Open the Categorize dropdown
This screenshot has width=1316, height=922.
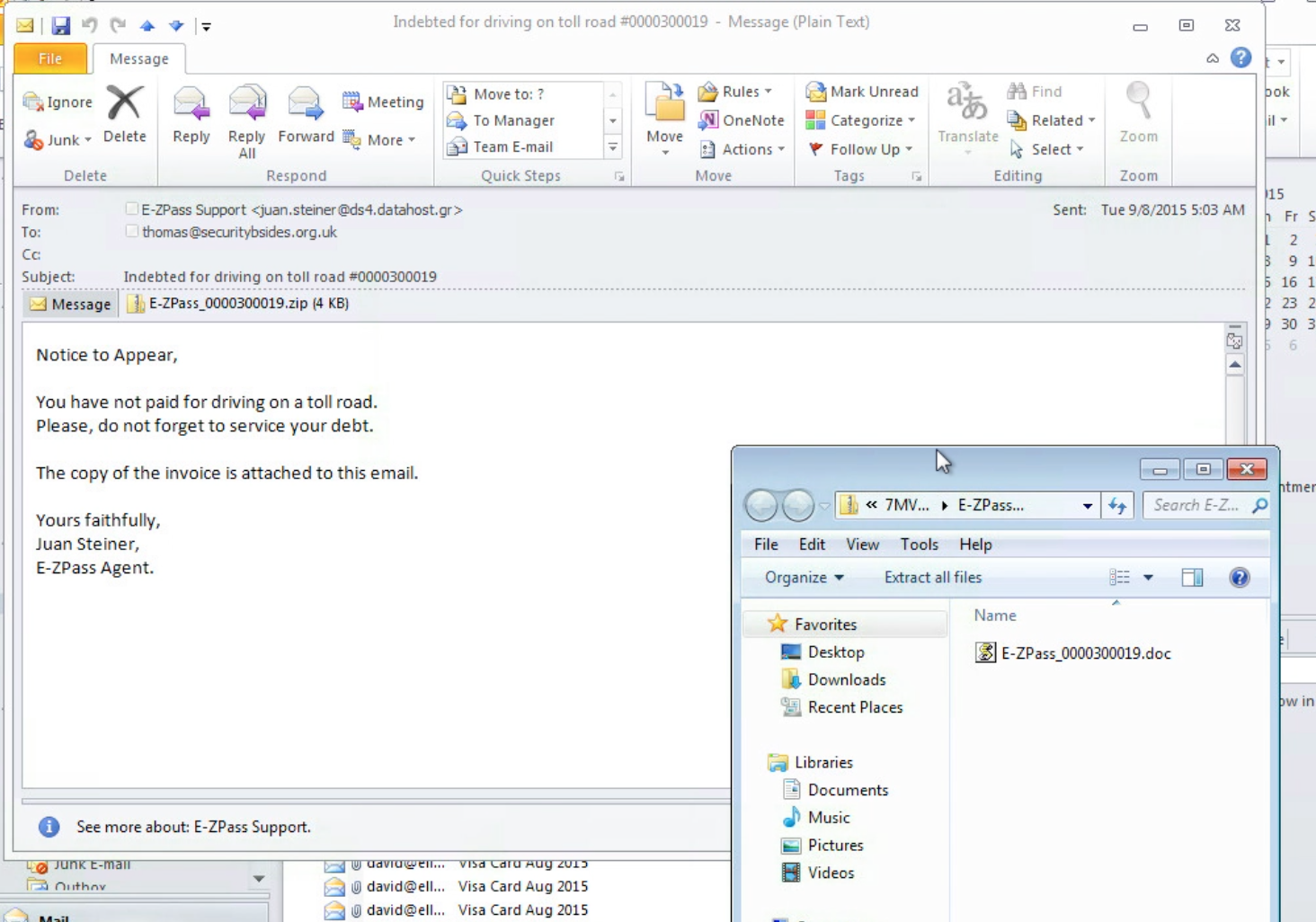click(x=860, y=120)
